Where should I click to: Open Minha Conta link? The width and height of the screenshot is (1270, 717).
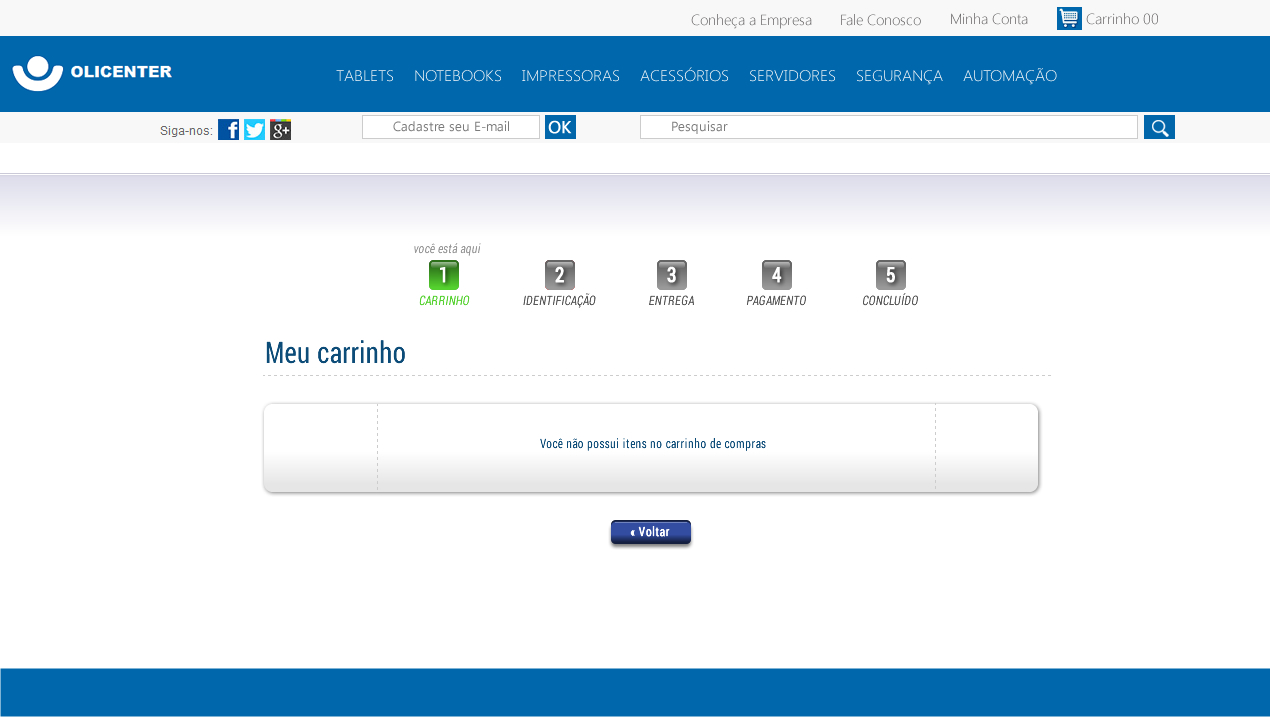[988, 19]
